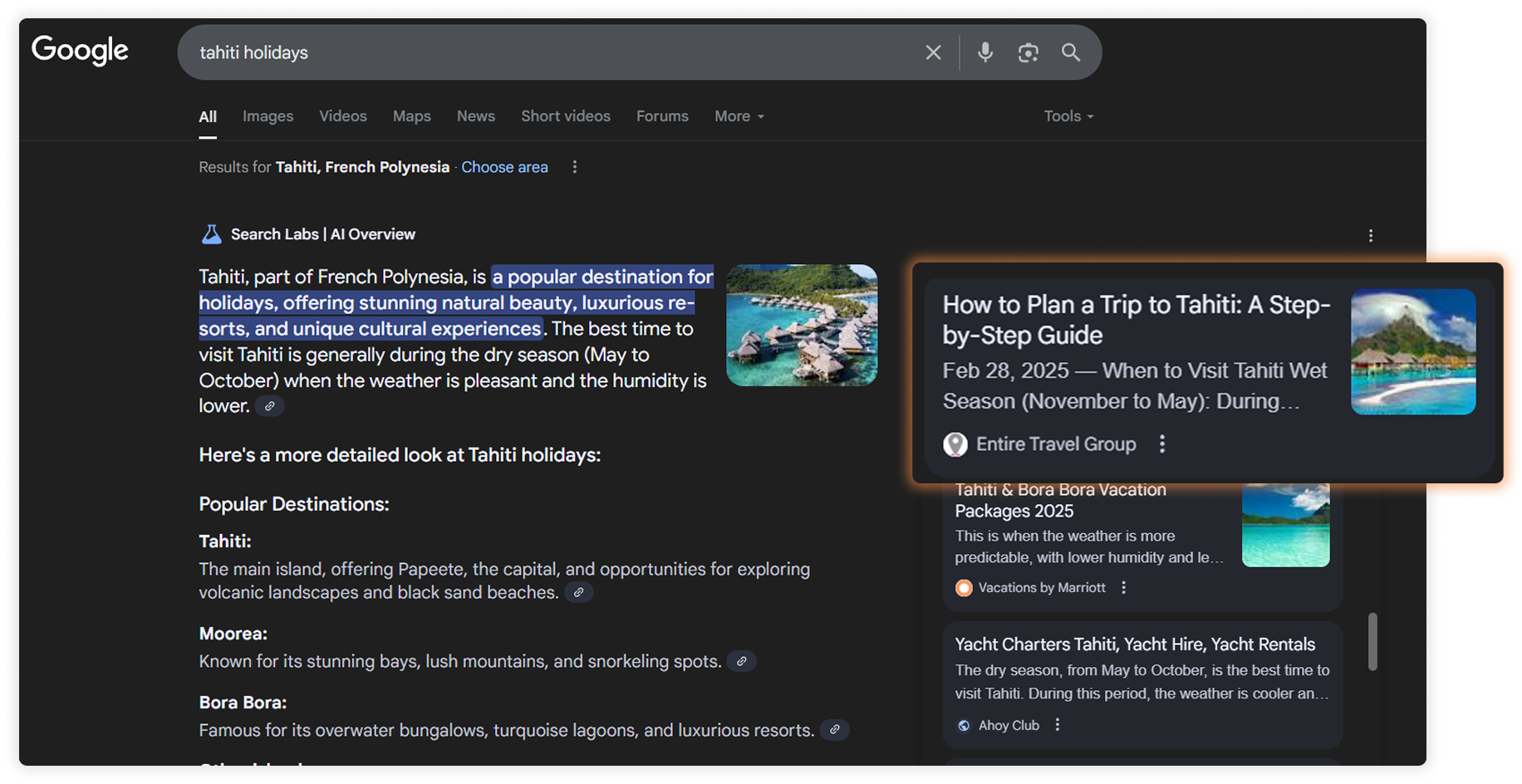Click the Vacations by Marriott source name
This screenshot has width=1522, height=784.
[x=1042, y=588]
